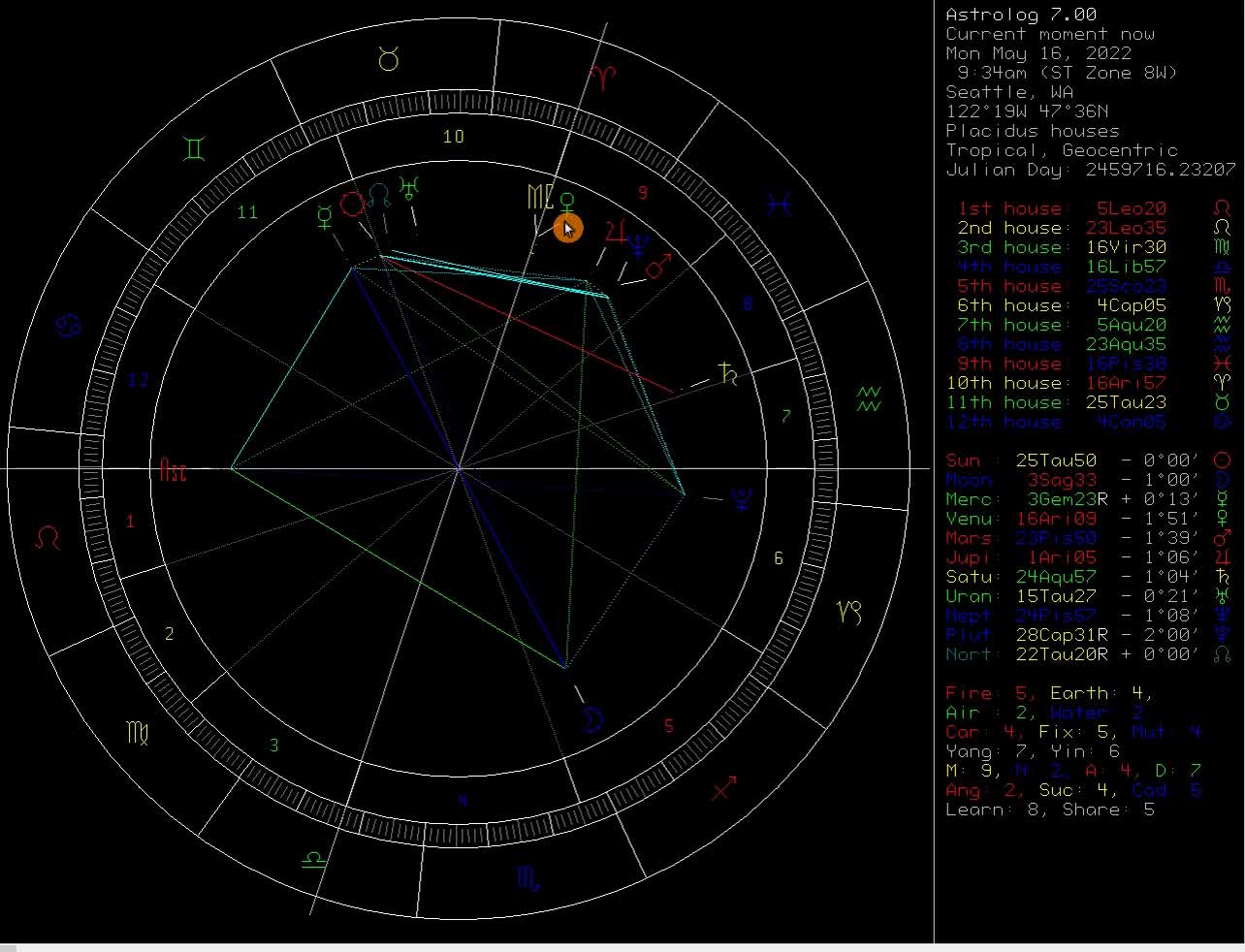Select house number 2 in the chart
The image size is (1245, 952).
170,634
